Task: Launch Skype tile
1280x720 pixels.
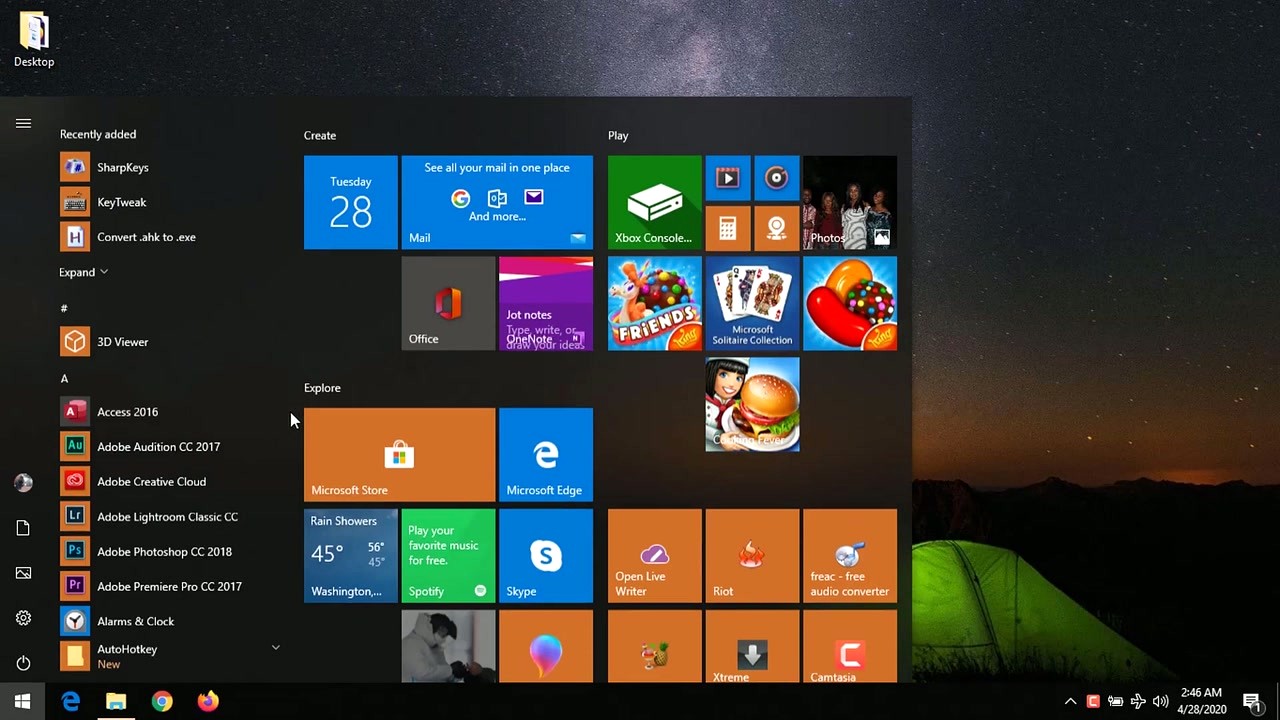Action: click(545, 556)
